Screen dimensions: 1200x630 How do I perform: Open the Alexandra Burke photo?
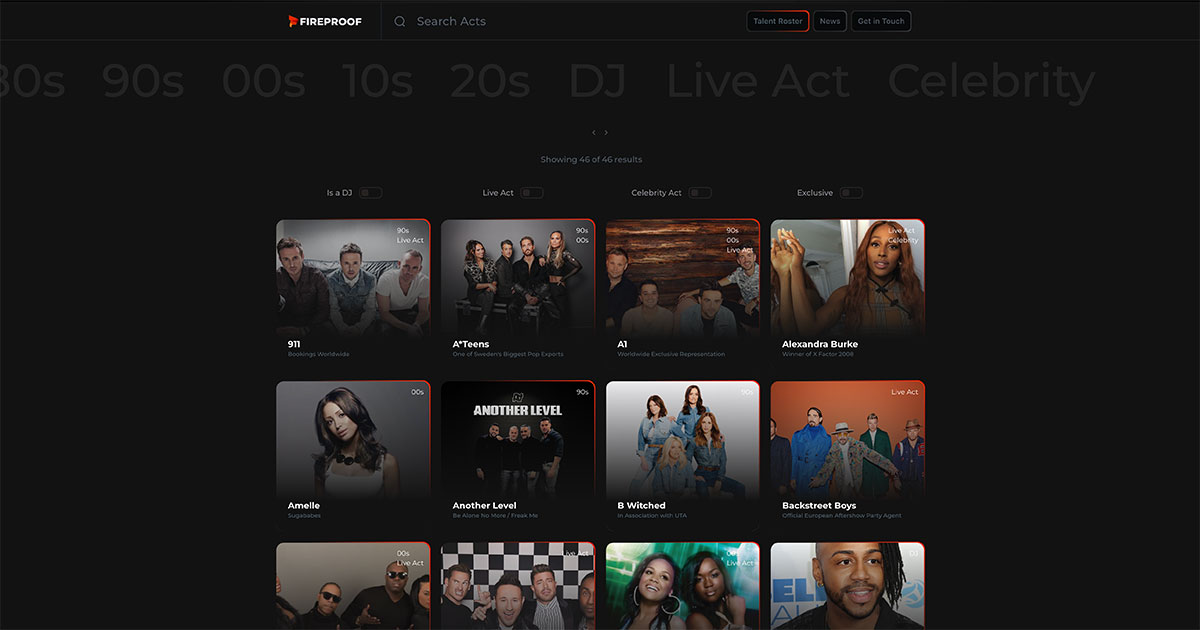(848, 277)
